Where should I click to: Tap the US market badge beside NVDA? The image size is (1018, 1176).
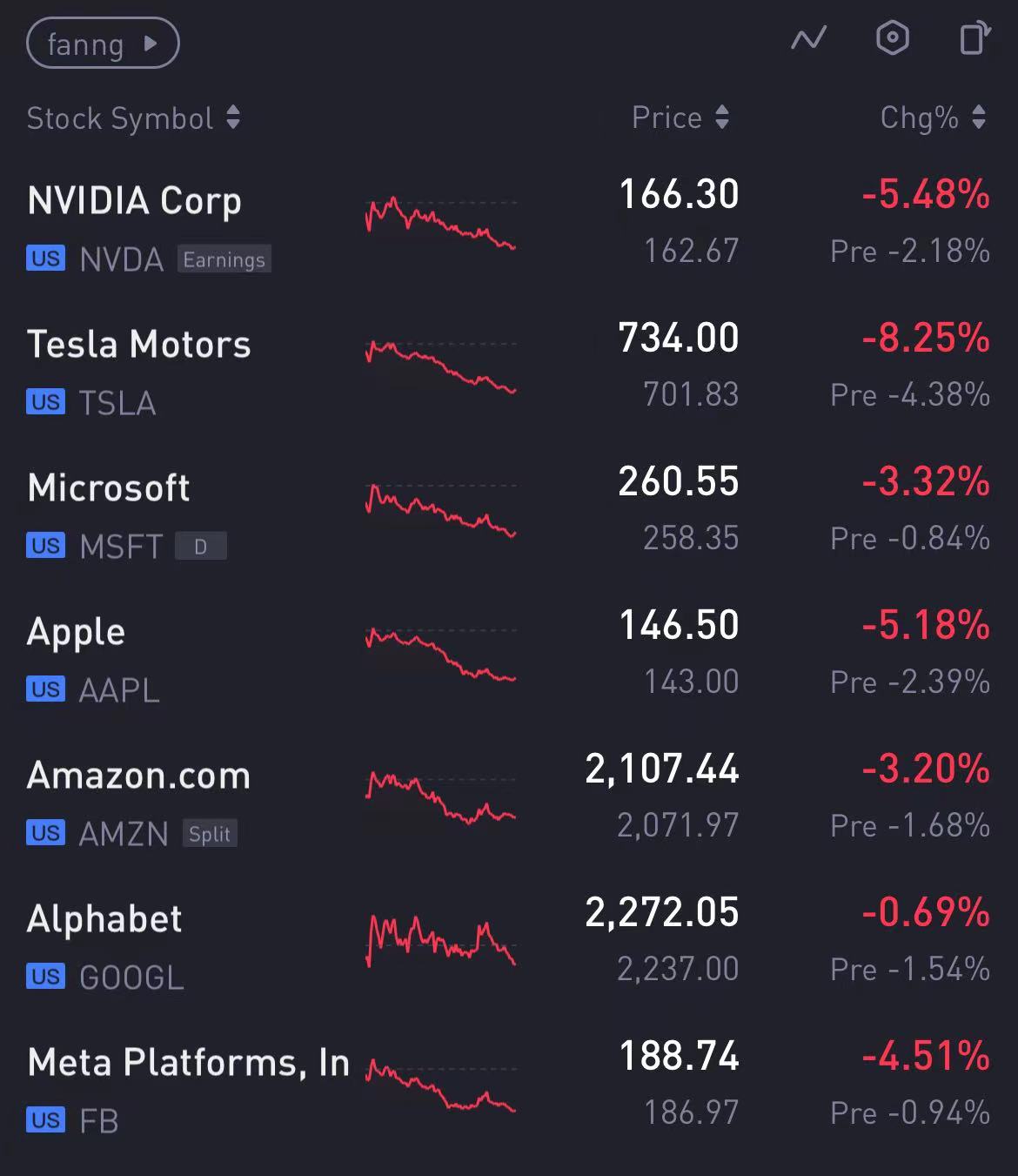(45, 259)
